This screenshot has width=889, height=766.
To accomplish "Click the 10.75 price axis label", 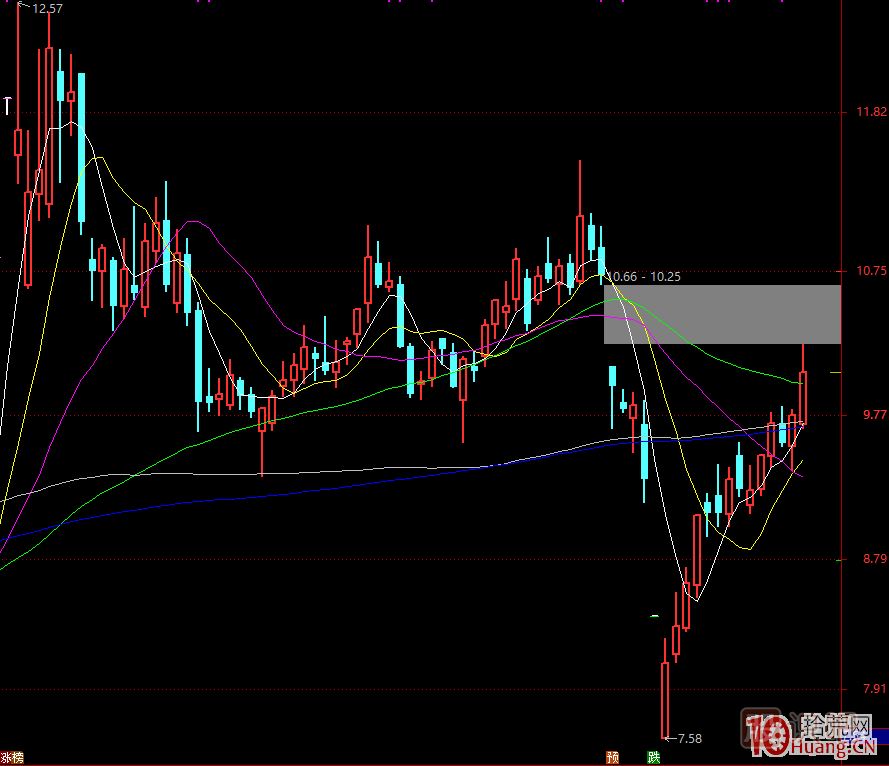I will pyautogui.click(x=864, y=271).
